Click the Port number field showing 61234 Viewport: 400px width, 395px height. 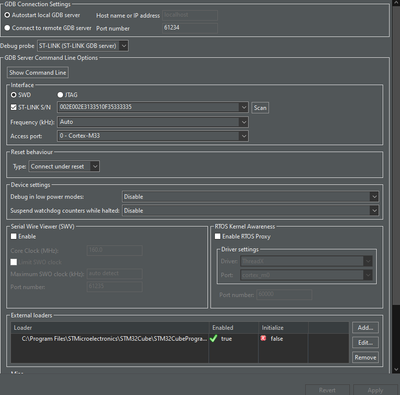190,28
